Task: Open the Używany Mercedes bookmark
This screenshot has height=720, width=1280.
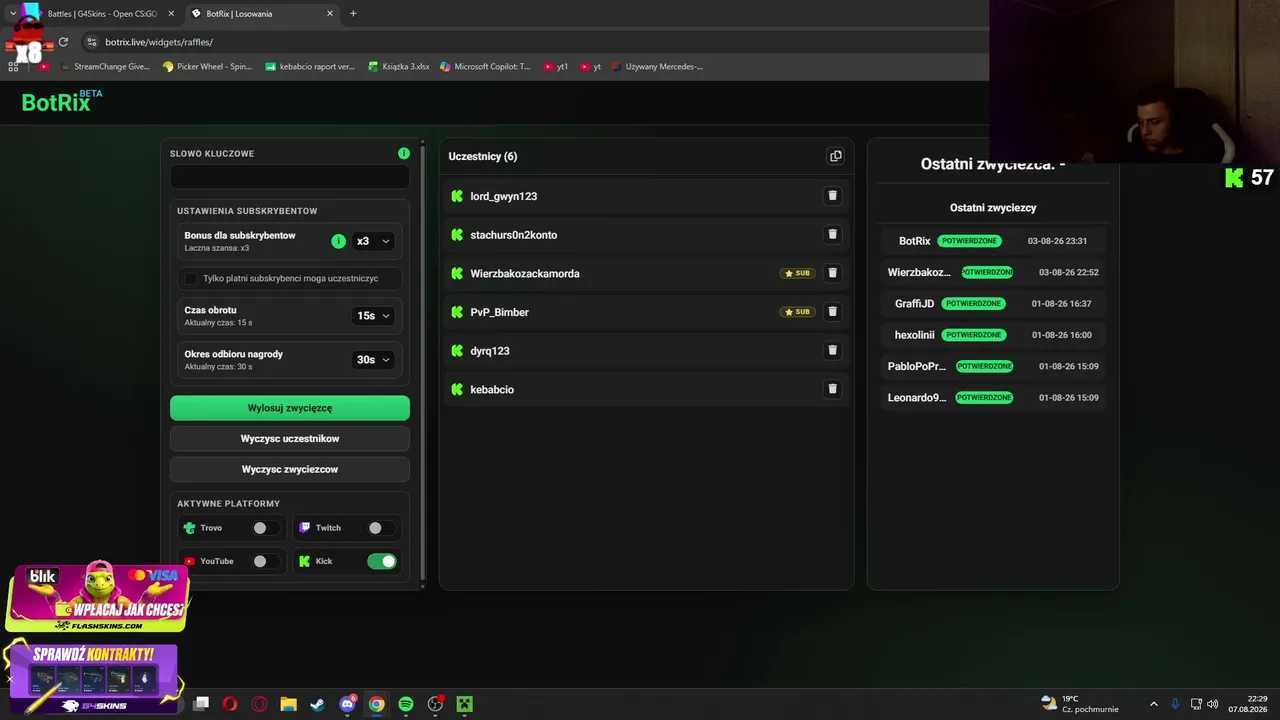Action: pos(657,67)
